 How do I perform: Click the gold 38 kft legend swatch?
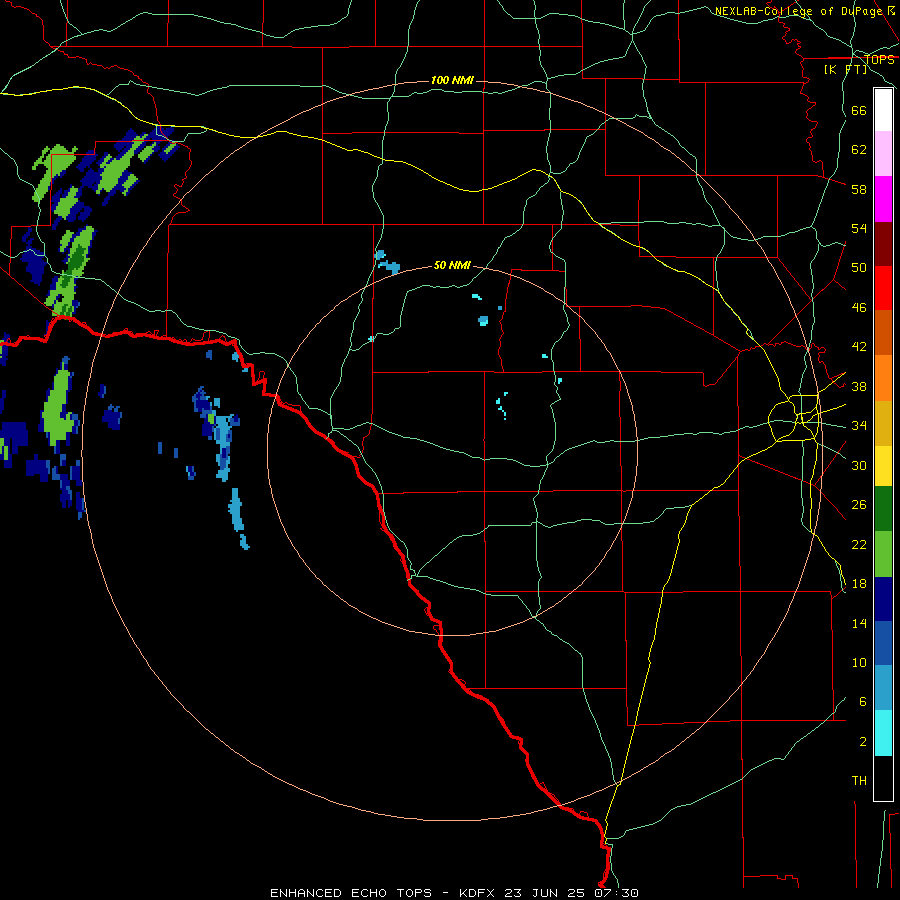[x=883, y=423]
